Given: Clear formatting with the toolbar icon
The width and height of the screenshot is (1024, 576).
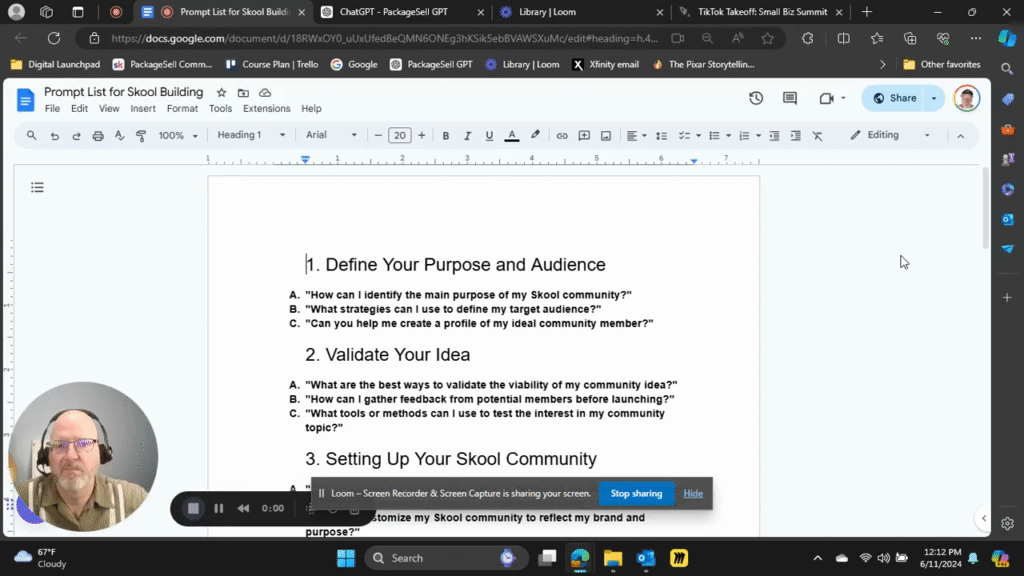Looking at the screenshot, I should click(x=817, y=134).
